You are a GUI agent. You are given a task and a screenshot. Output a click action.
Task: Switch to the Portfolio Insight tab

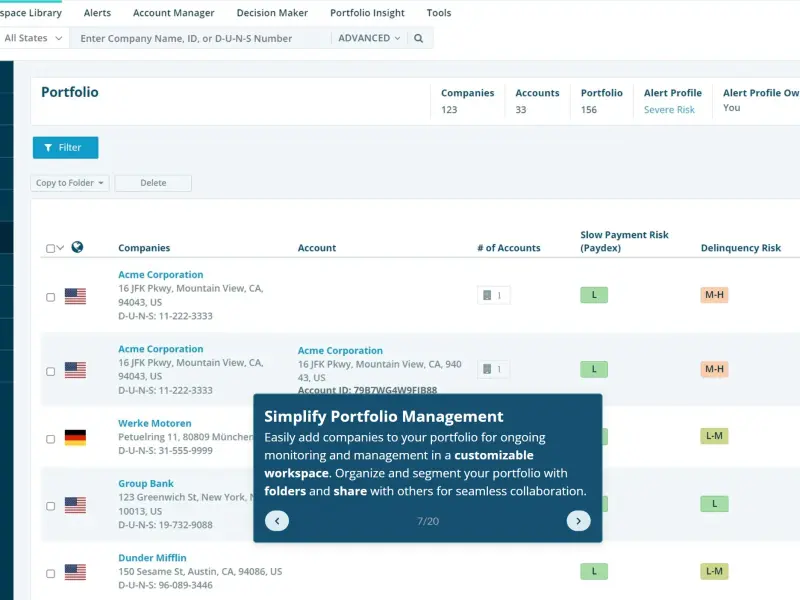point(367,13)
